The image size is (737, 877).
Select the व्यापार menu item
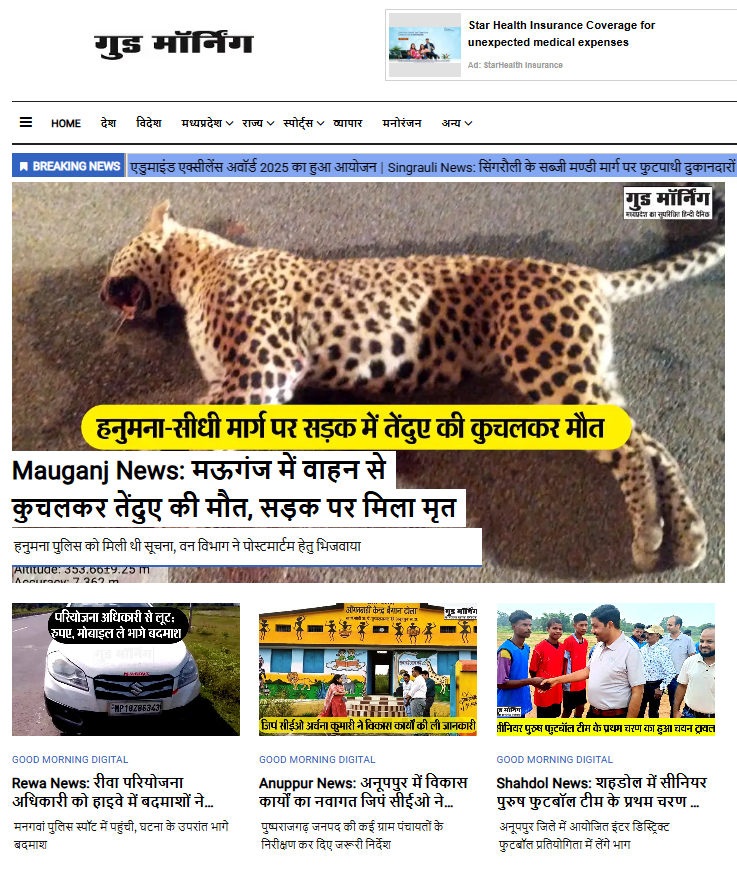[348, 123]
